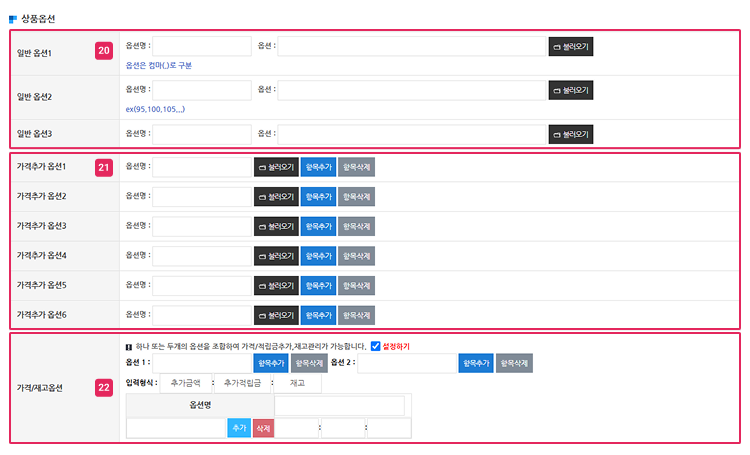This screenshot has height=455, width=750.
Task: Focus 옵션명 field of 가격추가 옵션5
Action: (x=202, y=286)
